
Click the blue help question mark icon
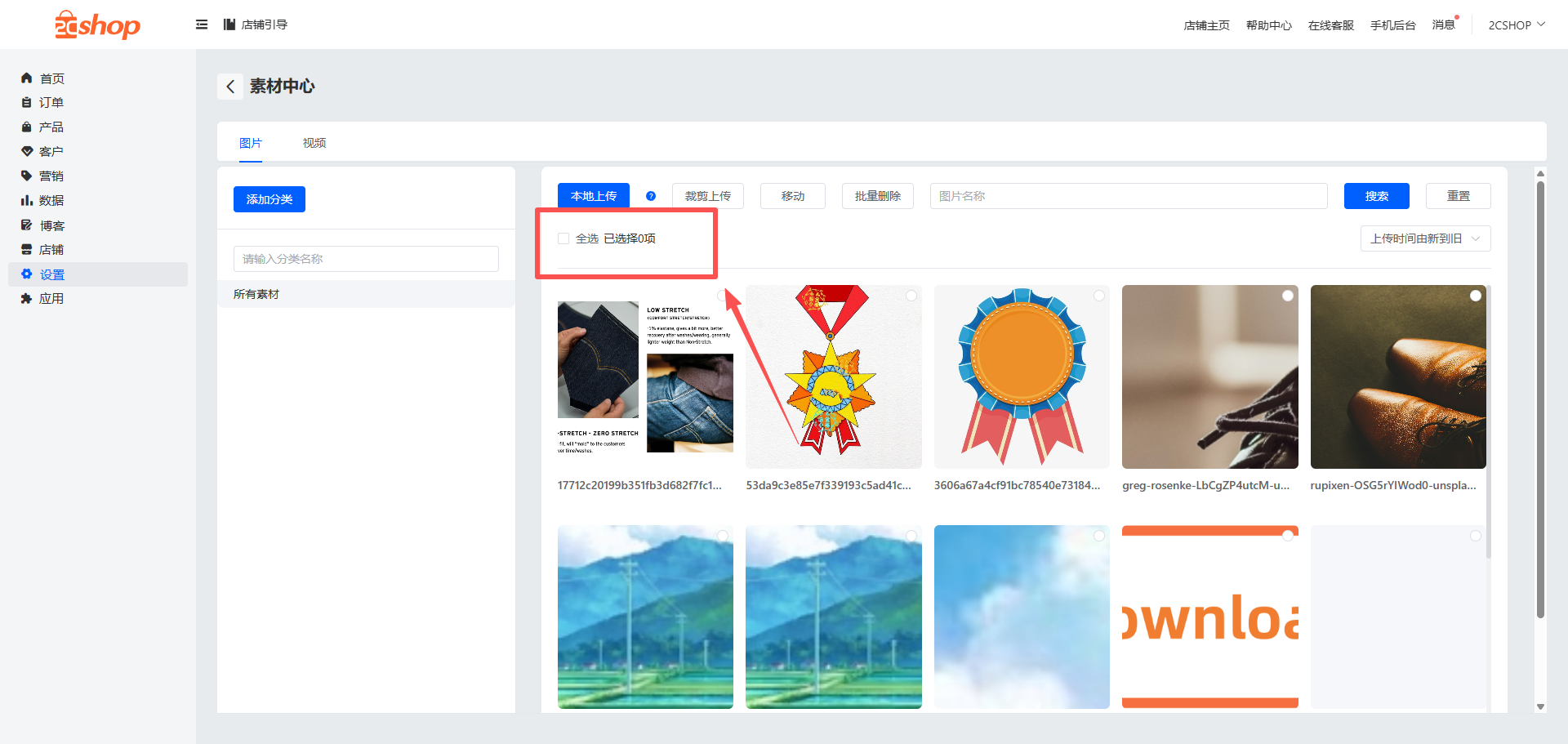(x=651, y=196)
